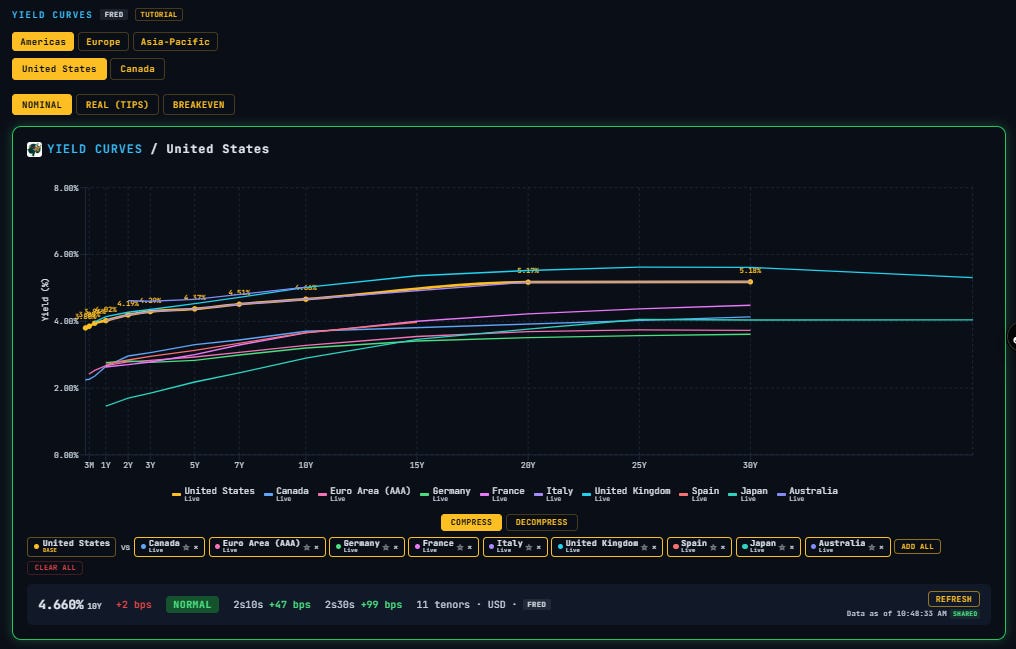1016x649 pixels.
Task: Remove United Kingdom from comparison
Action: [654, 547]
